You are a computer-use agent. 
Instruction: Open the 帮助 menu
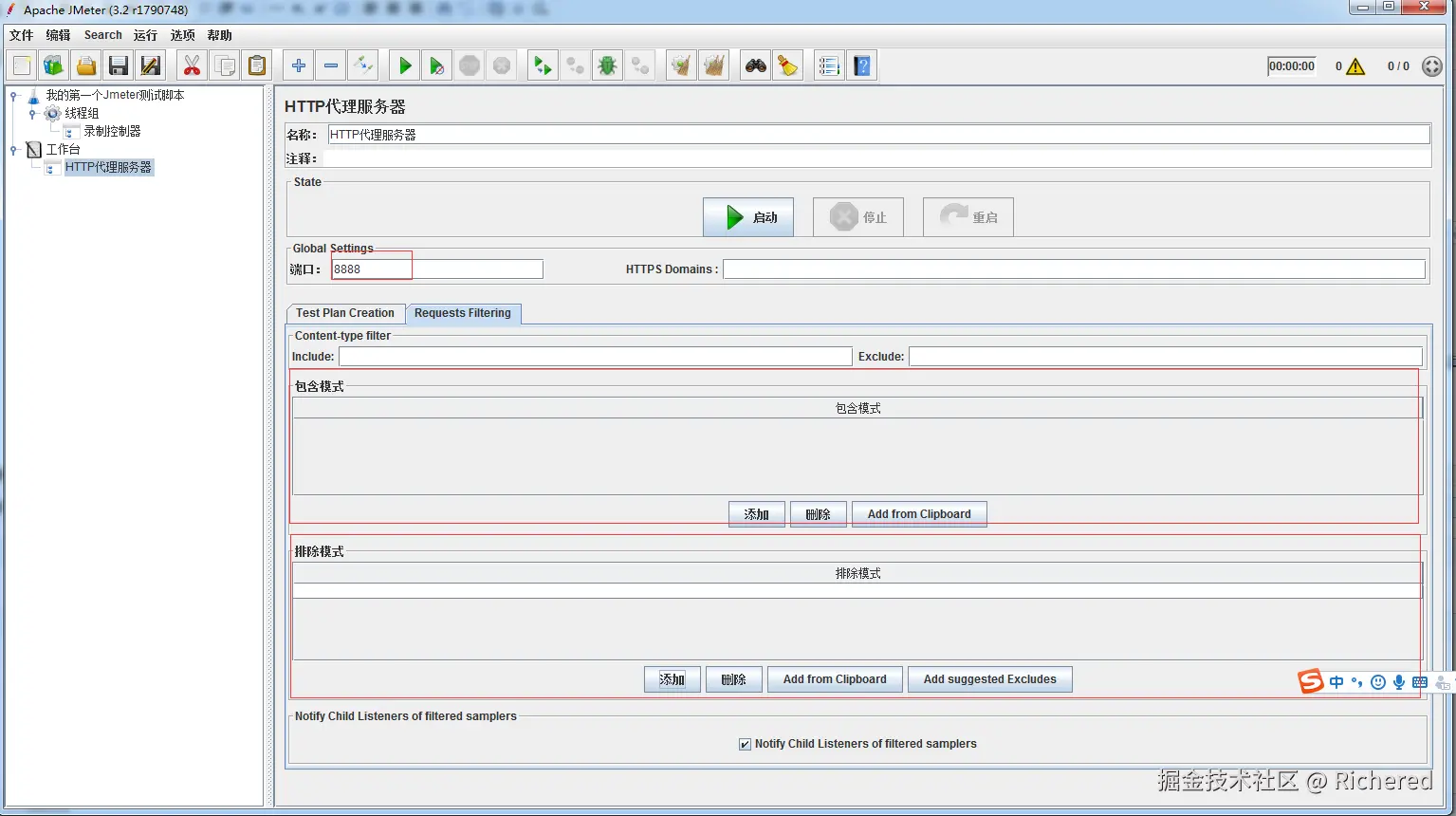219,35
